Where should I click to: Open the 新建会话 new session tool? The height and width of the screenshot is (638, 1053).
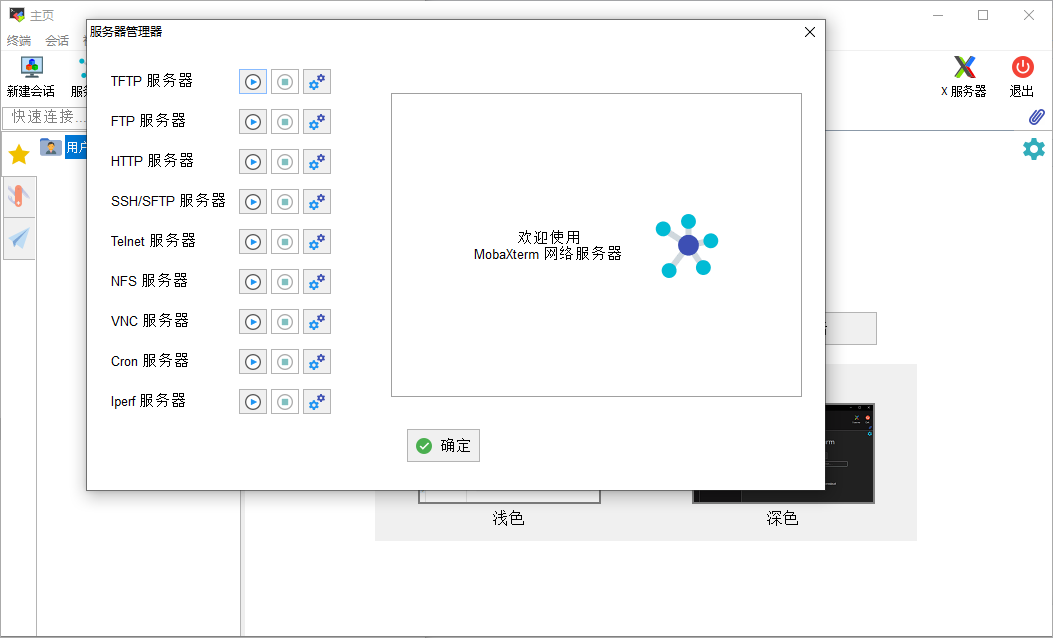click(x=31, y=77)
